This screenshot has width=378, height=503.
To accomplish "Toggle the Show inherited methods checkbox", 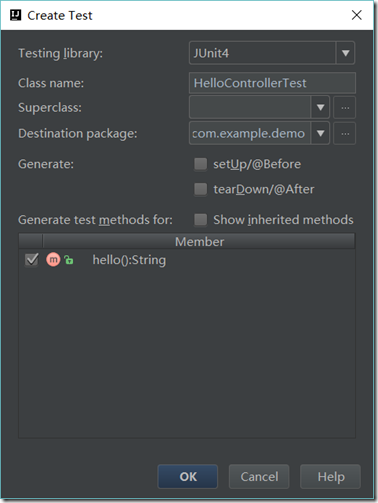I will [x=200, y=220].
